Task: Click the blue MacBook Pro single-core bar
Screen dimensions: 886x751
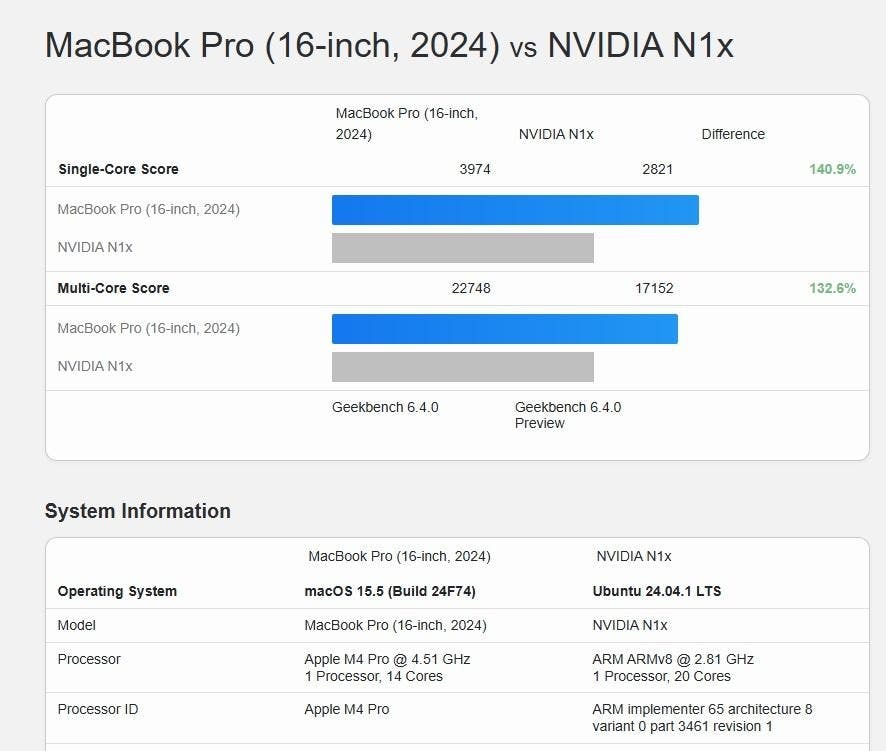Action: coord(515,210)
